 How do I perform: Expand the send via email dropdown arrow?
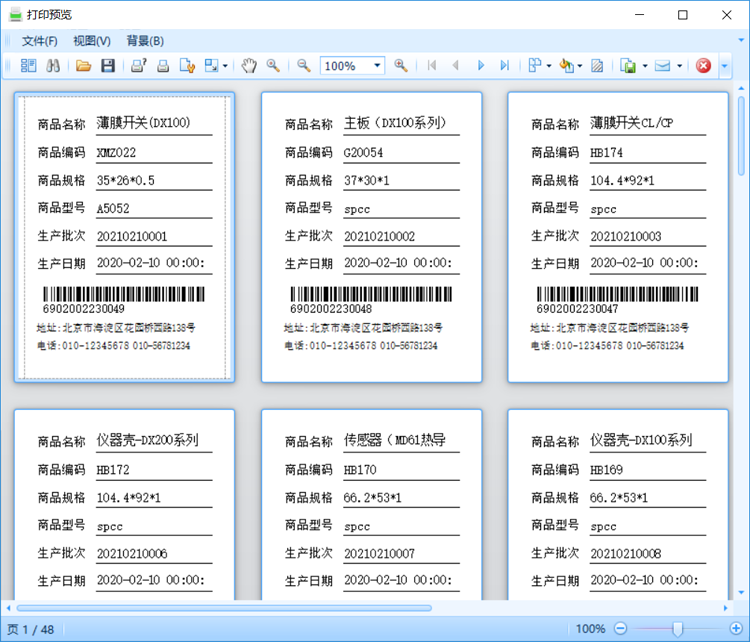pos(679,66)
